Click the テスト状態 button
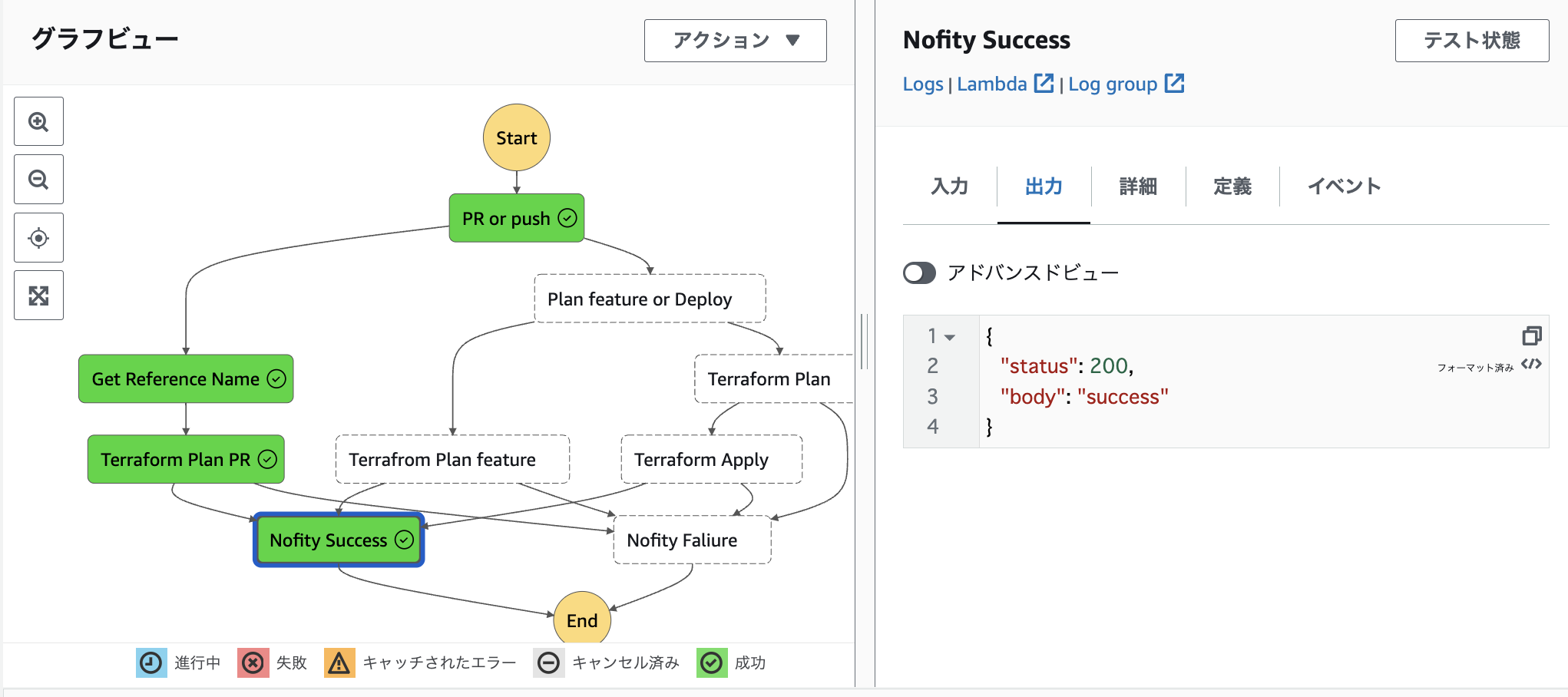The height and width of the screenshot is (697, 1568). pyautogui.click(x=1471, y=41)
